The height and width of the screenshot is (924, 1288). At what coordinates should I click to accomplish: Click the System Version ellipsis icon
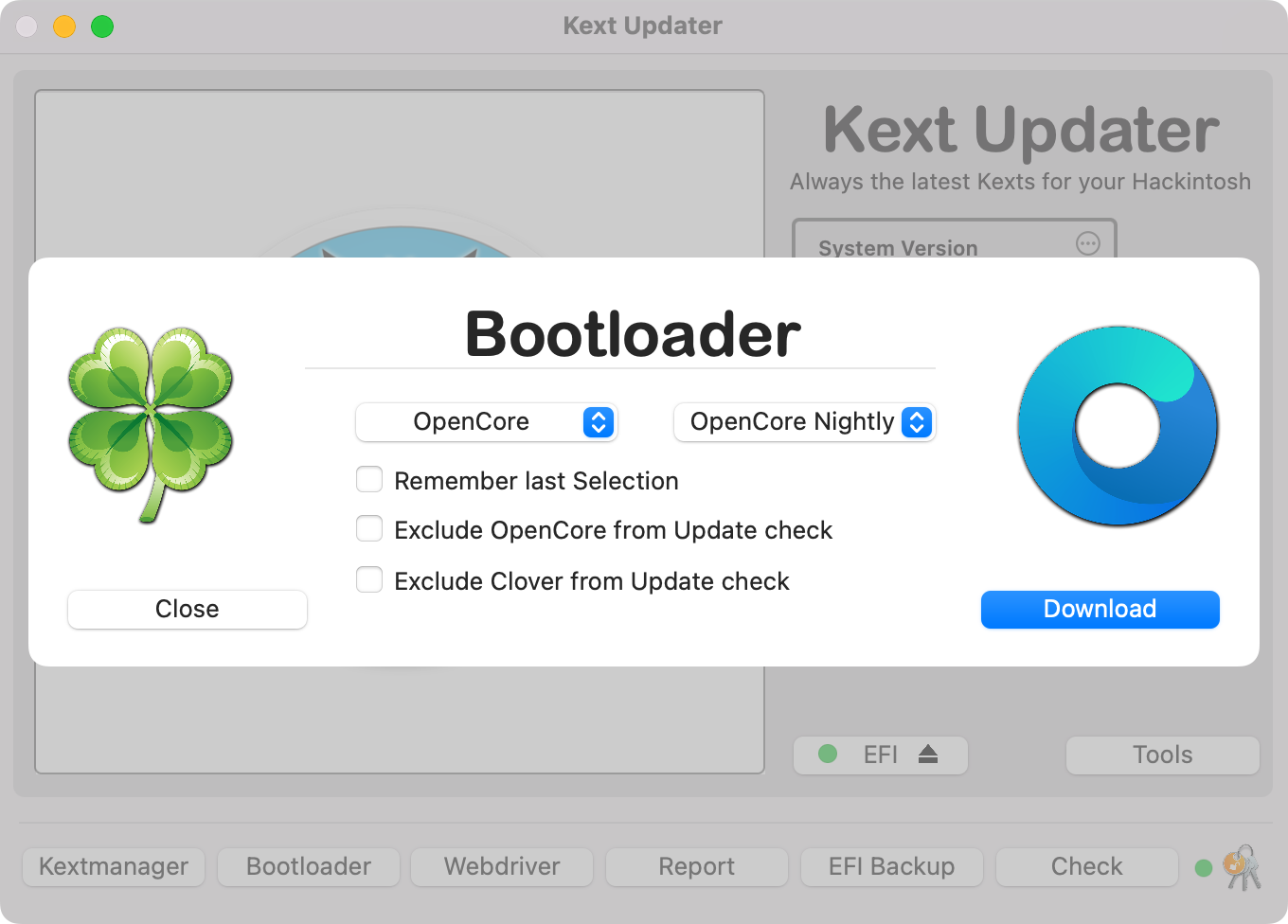click(1088, 243)
